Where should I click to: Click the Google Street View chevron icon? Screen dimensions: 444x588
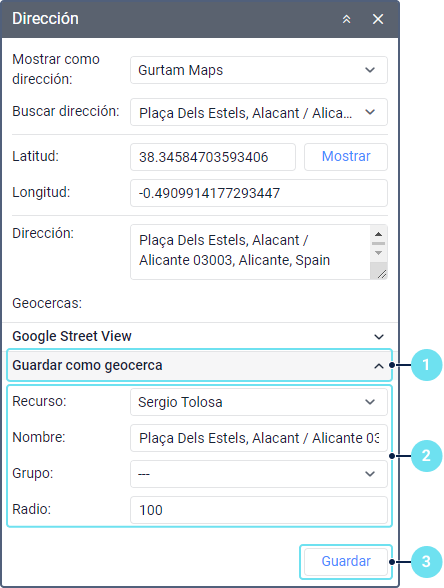click(x=379, y=337)
